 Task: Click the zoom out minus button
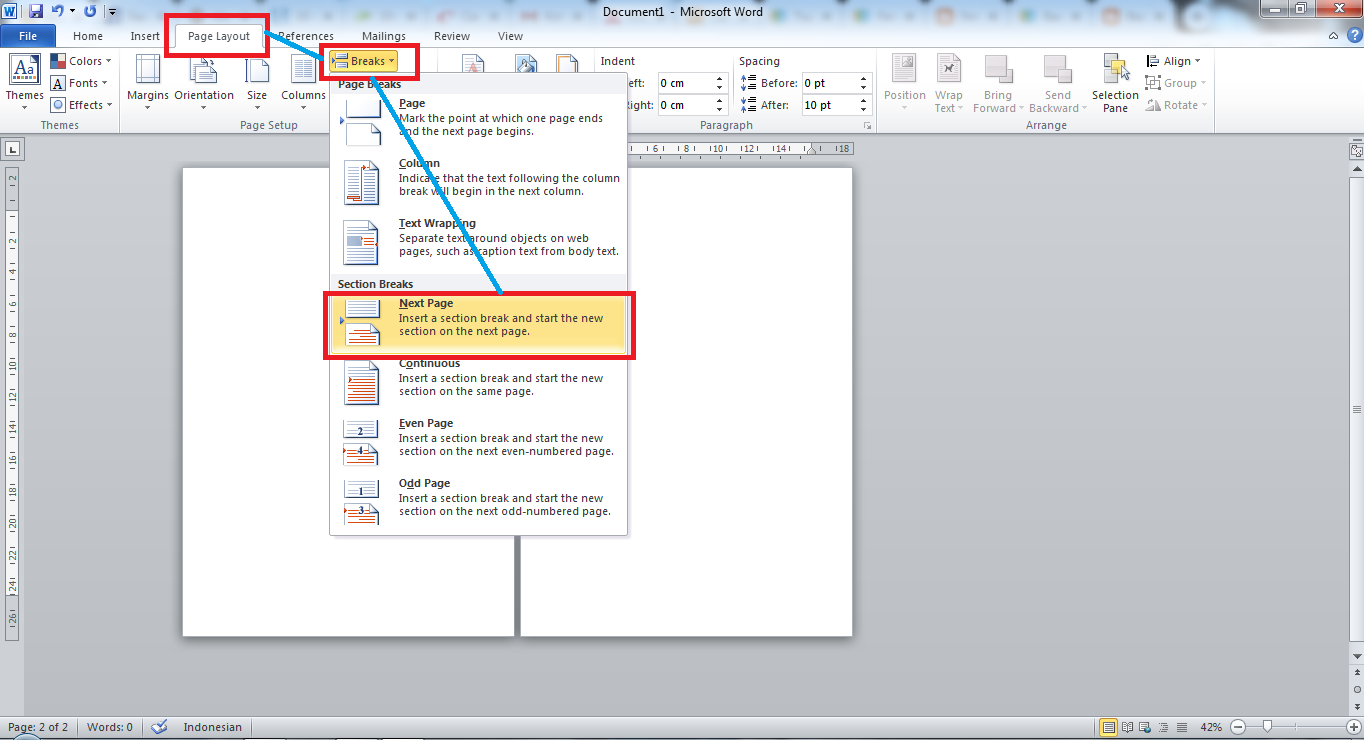pyautogui.click(x=1237, y=727)
